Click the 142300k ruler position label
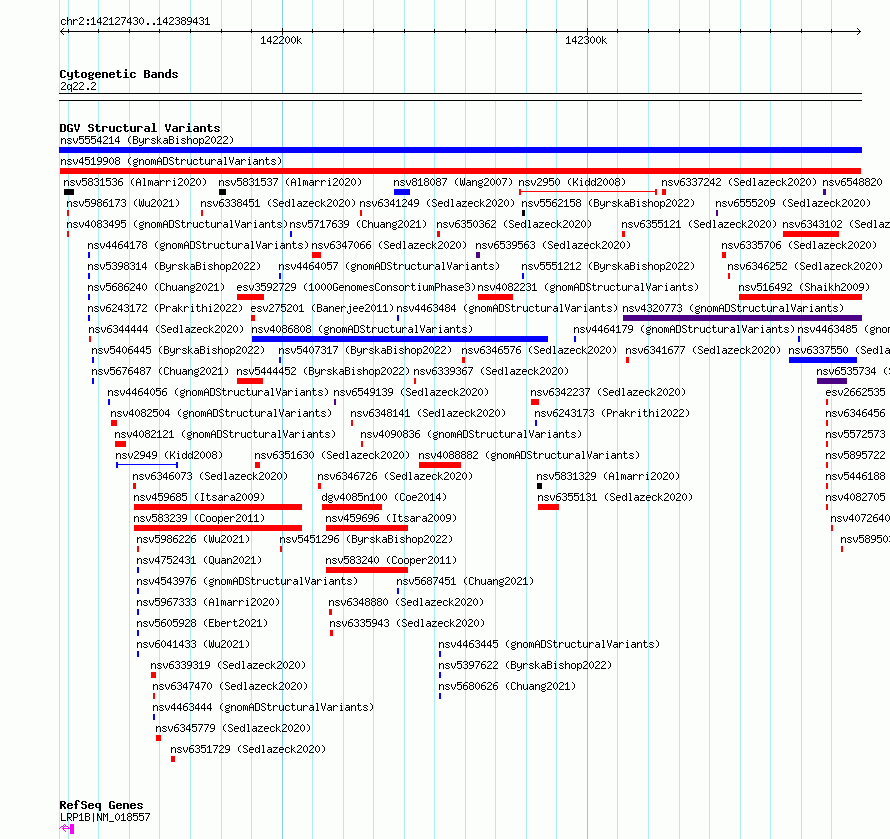 [x=586, y=40]
